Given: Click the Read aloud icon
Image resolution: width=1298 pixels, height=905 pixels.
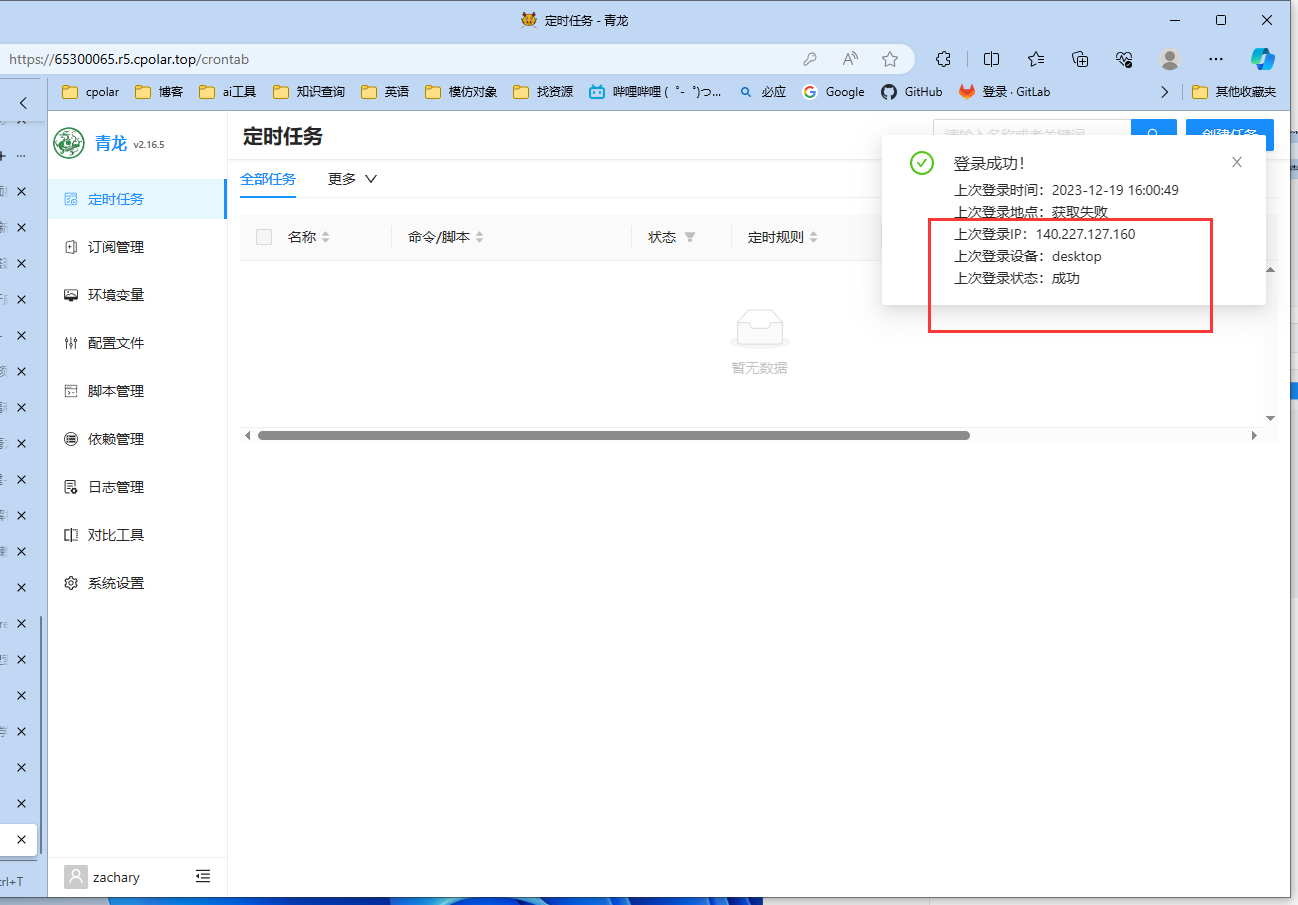Looking at the screenshot, I should point(850,59).
